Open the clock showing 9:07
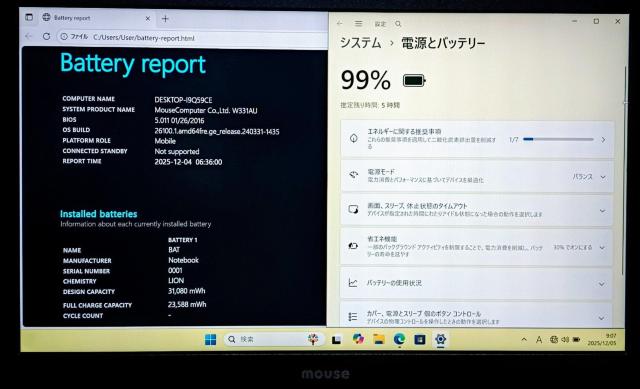Viewport: 640px width, 389px height. pyautogui.click(x=602, y=339)
